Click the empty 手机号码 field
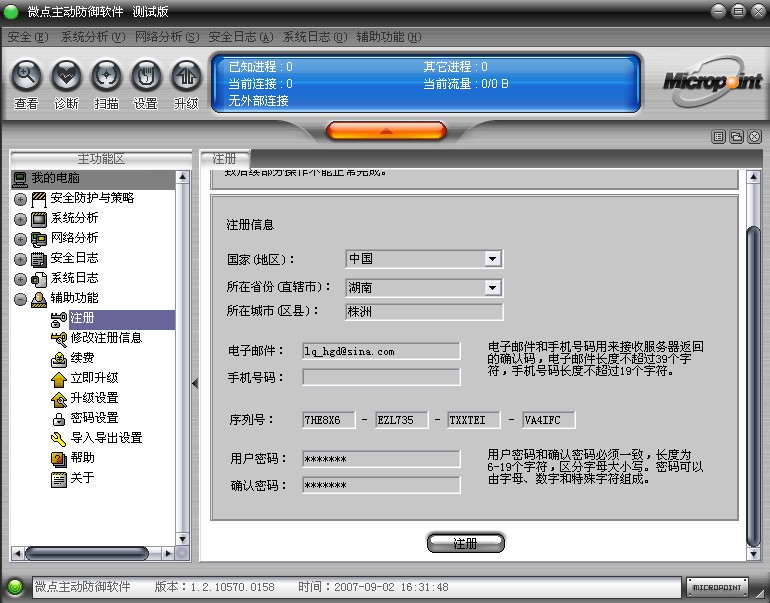This screenshot has height=603, width=770. (381, 377)
